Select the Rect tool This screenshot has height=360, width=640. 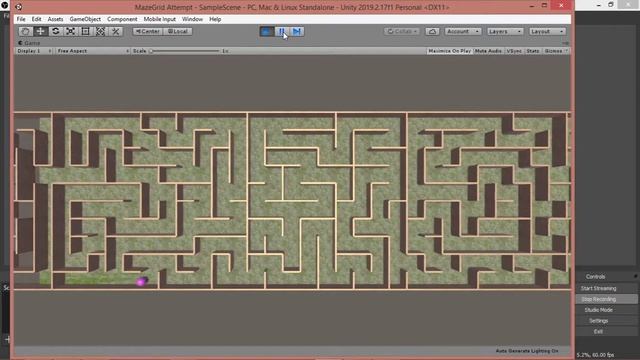(x=85, y=31)
